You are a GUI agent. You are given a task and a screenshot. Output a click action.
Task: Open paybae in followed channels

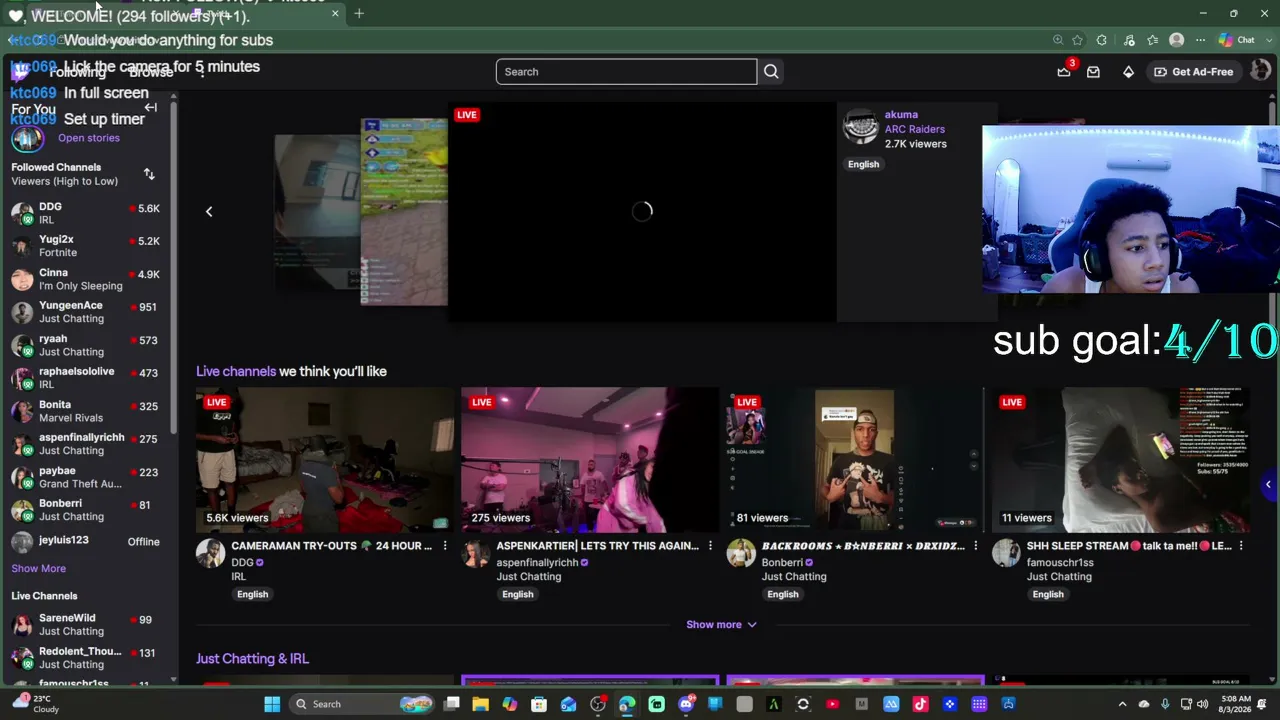tap(86, 477)
